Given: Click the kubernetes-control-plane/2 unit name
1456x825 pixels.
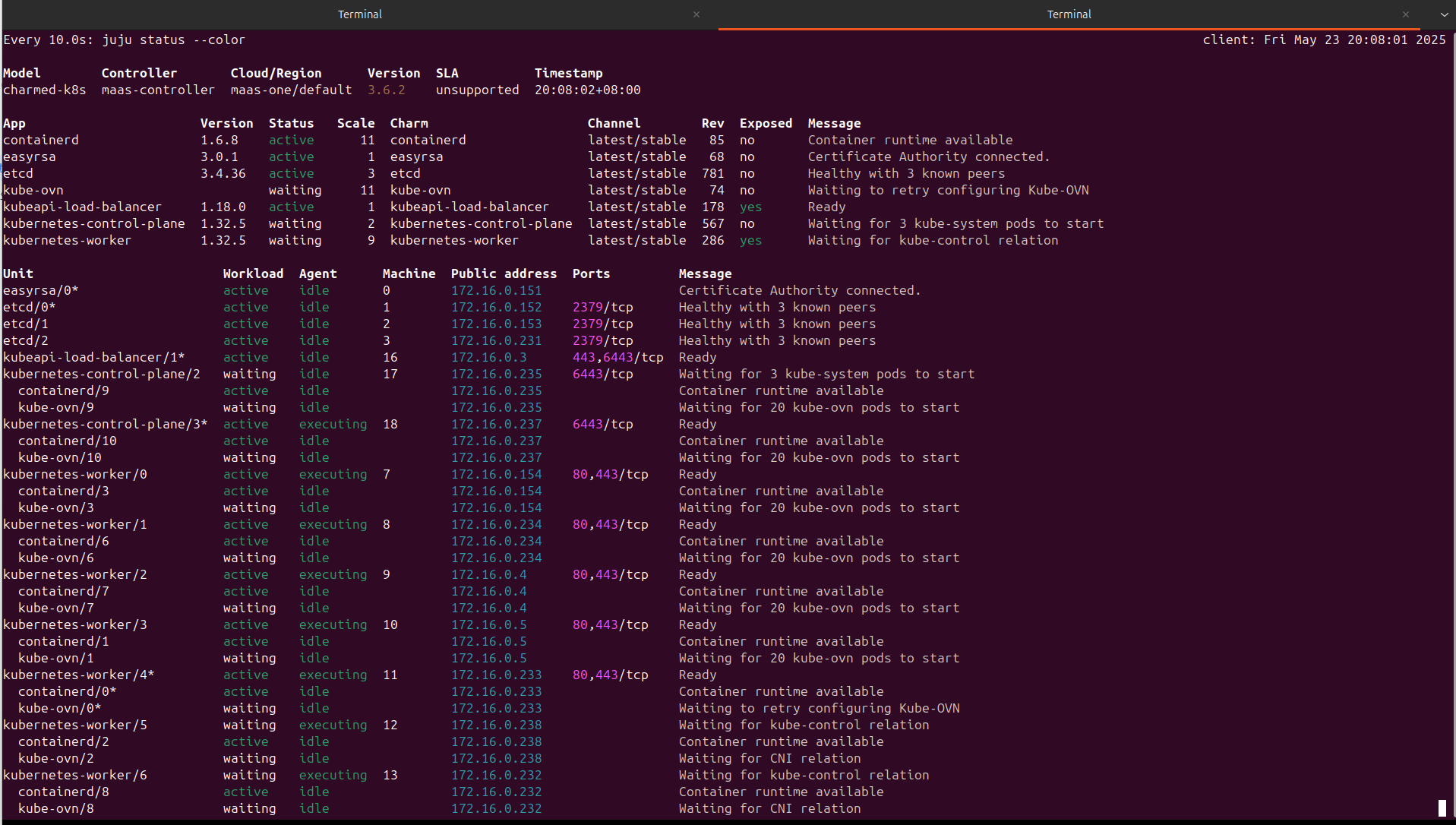Looking at the screenshot, I should pyautogui.click(x=102, y=374).
